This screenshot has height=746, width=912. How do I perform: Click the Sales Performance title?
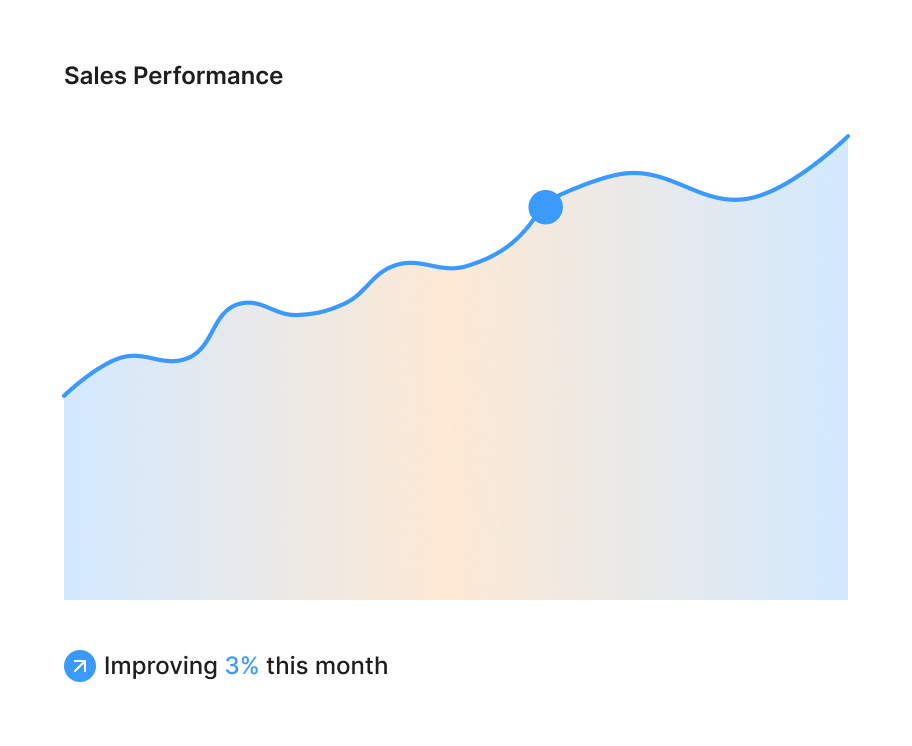point(173,76)
